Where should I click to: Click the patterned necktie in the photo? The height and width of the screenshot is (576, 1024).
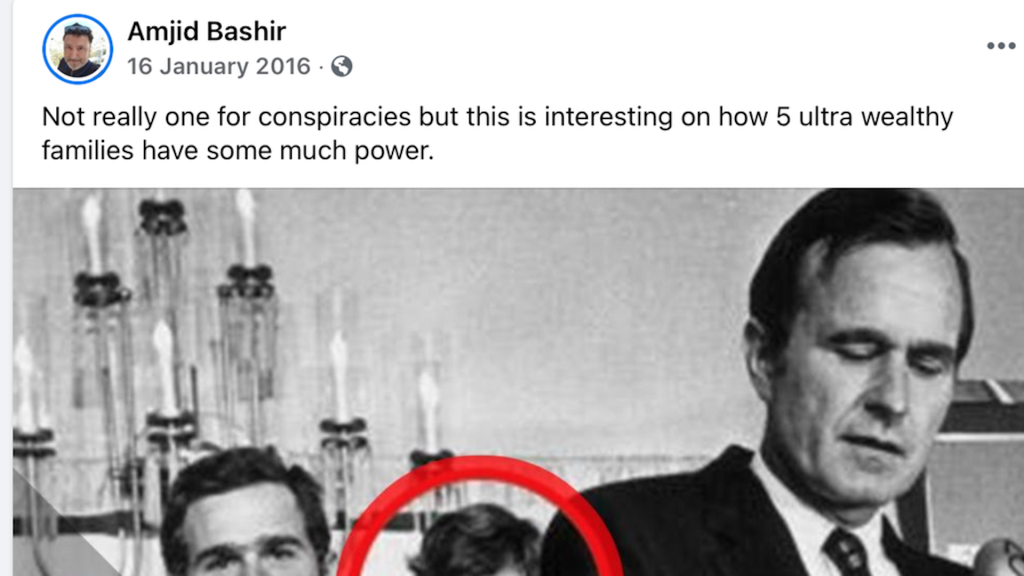845,553
